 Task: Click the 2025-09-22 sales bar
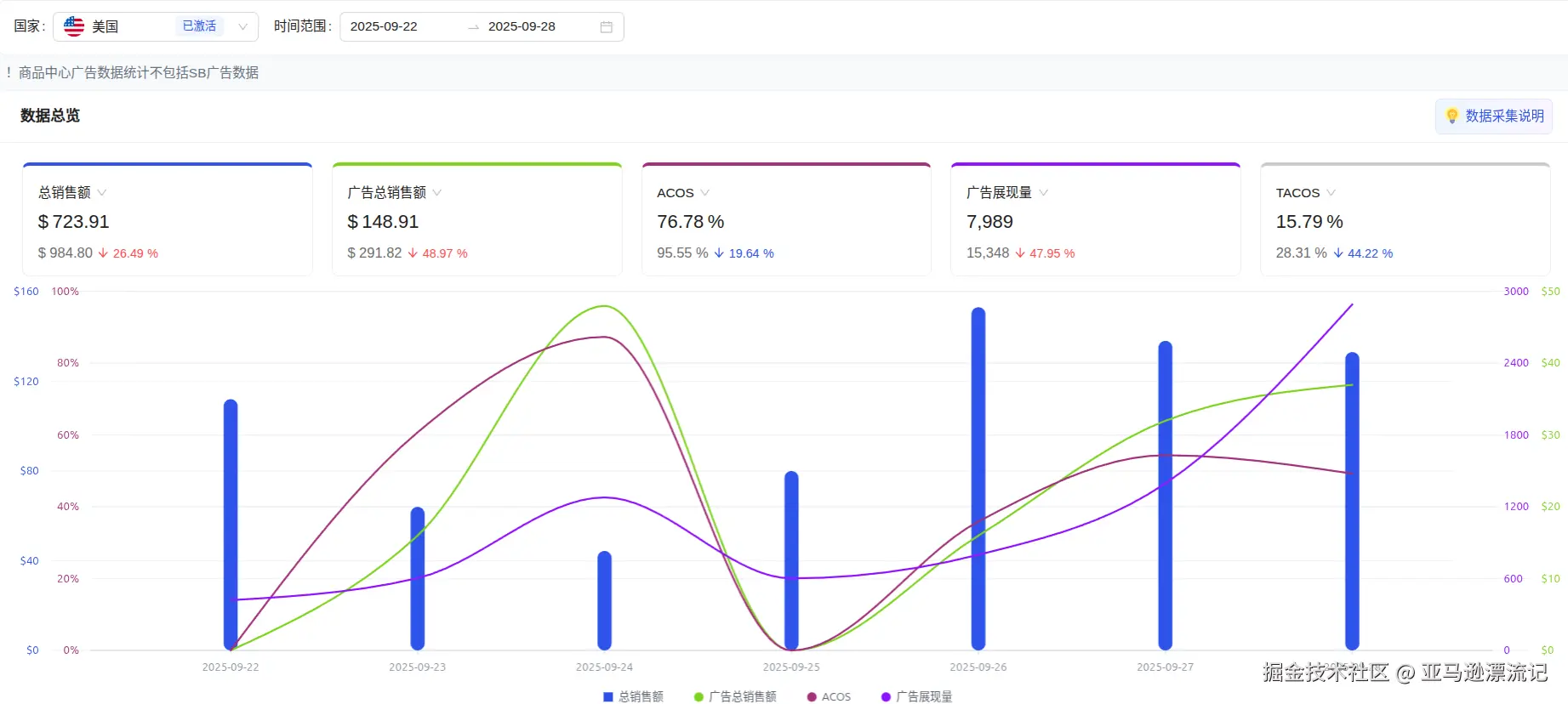231,525
